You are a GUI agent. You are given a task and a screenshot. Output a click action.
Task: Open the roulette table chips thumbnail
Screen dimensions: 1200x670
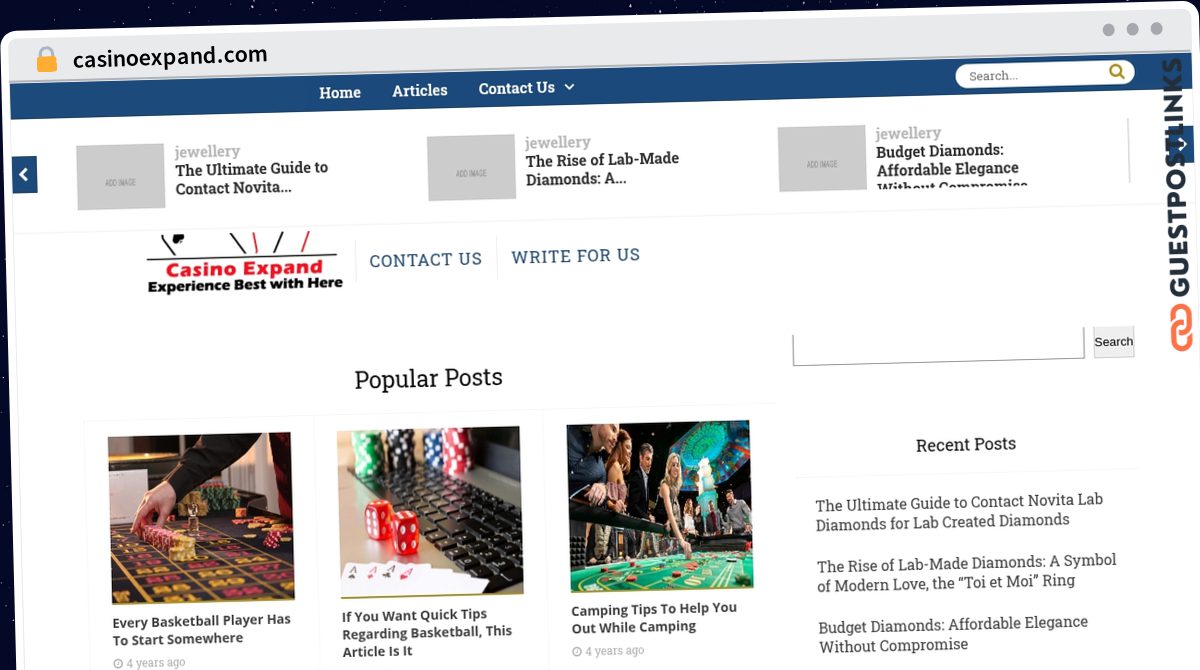(x=201, y=518)
